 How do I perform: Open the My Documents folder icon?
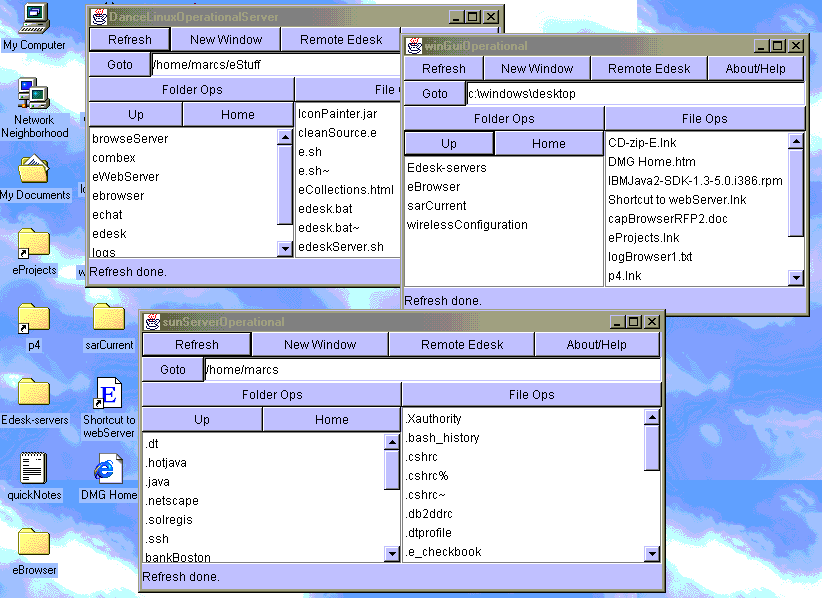34,169
